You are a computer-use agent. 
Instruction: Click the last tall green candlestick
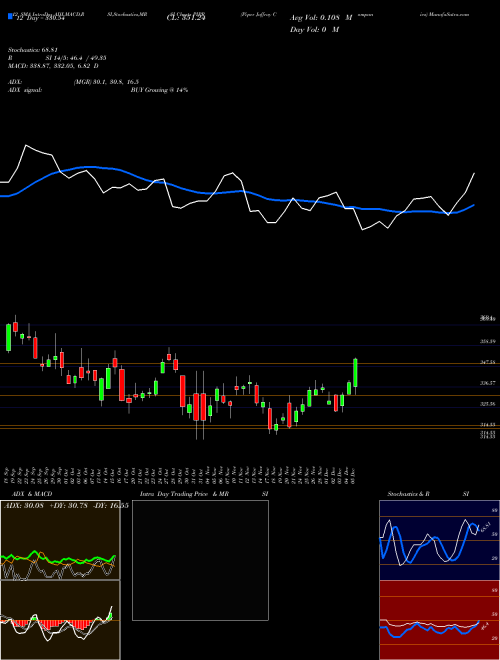click(355, 373)
